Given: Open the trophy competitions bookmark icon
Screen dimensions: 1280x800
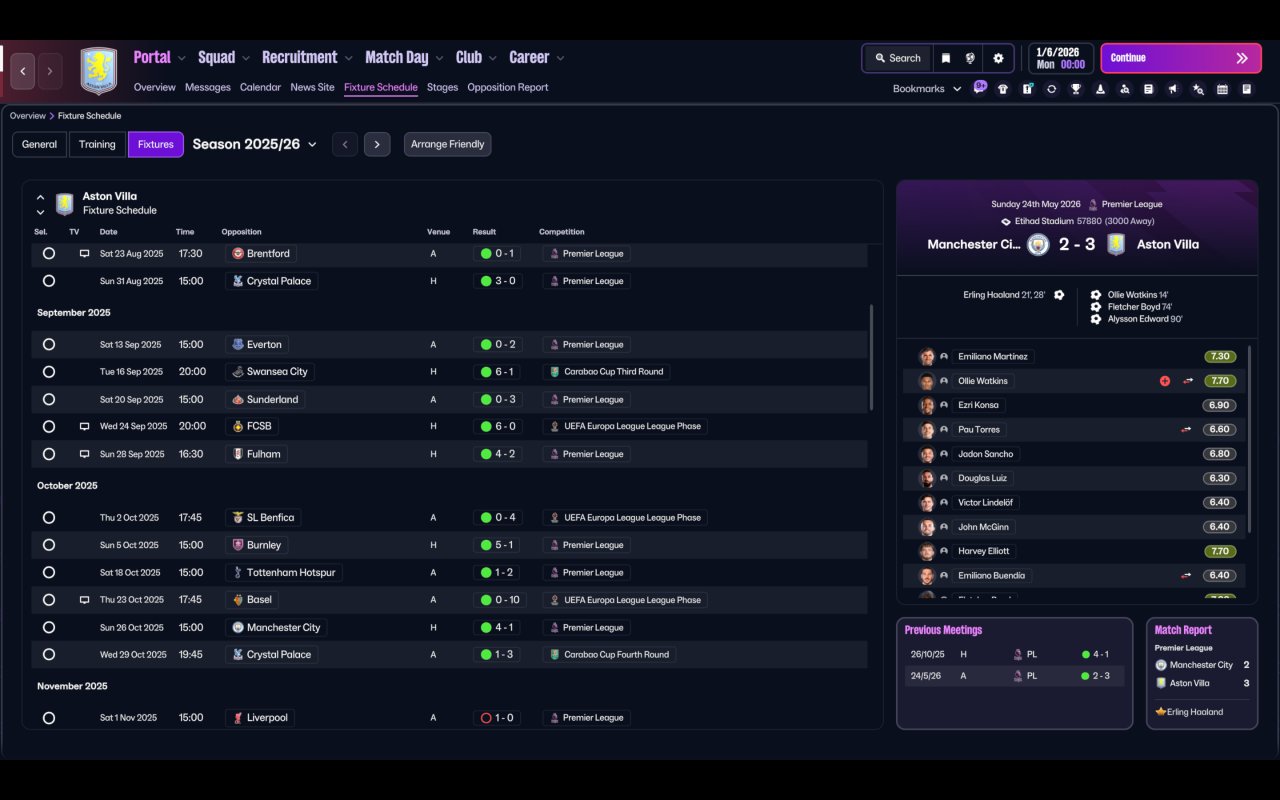Looking at the screenshot, I should tap(1076, 89).
